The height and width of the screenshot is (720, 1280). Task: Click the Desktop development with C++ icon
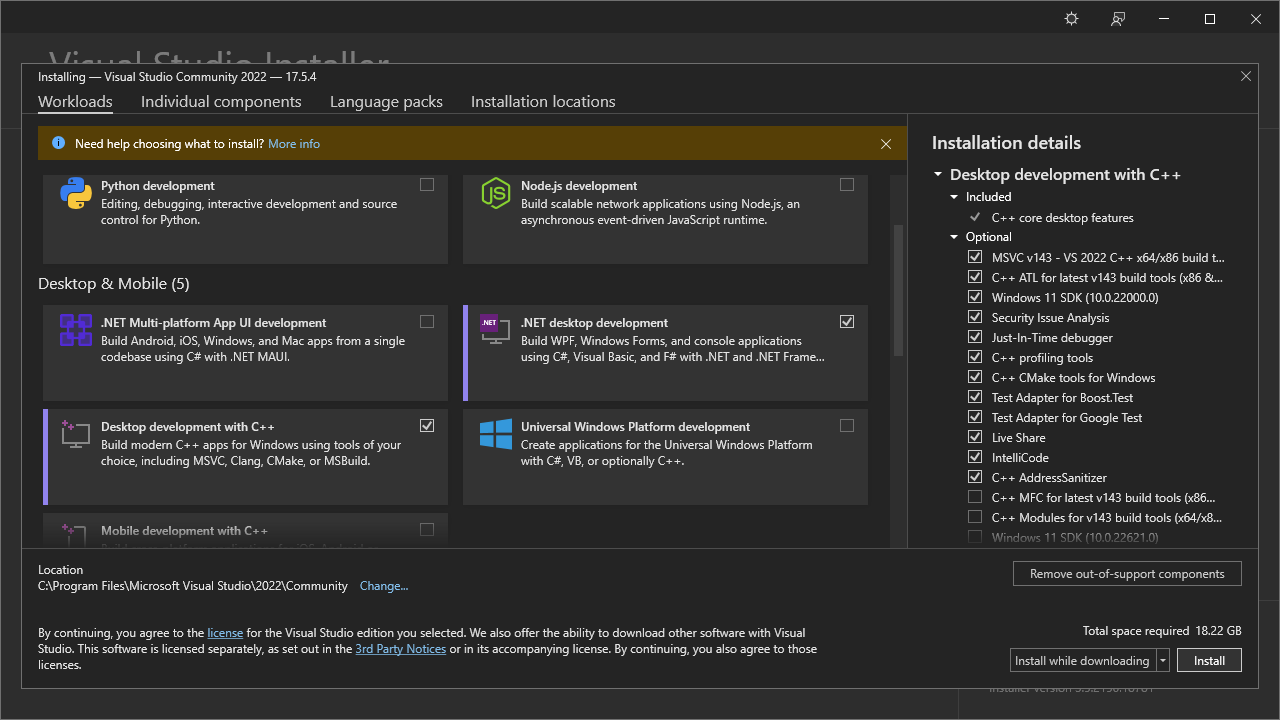click(76, 433)
